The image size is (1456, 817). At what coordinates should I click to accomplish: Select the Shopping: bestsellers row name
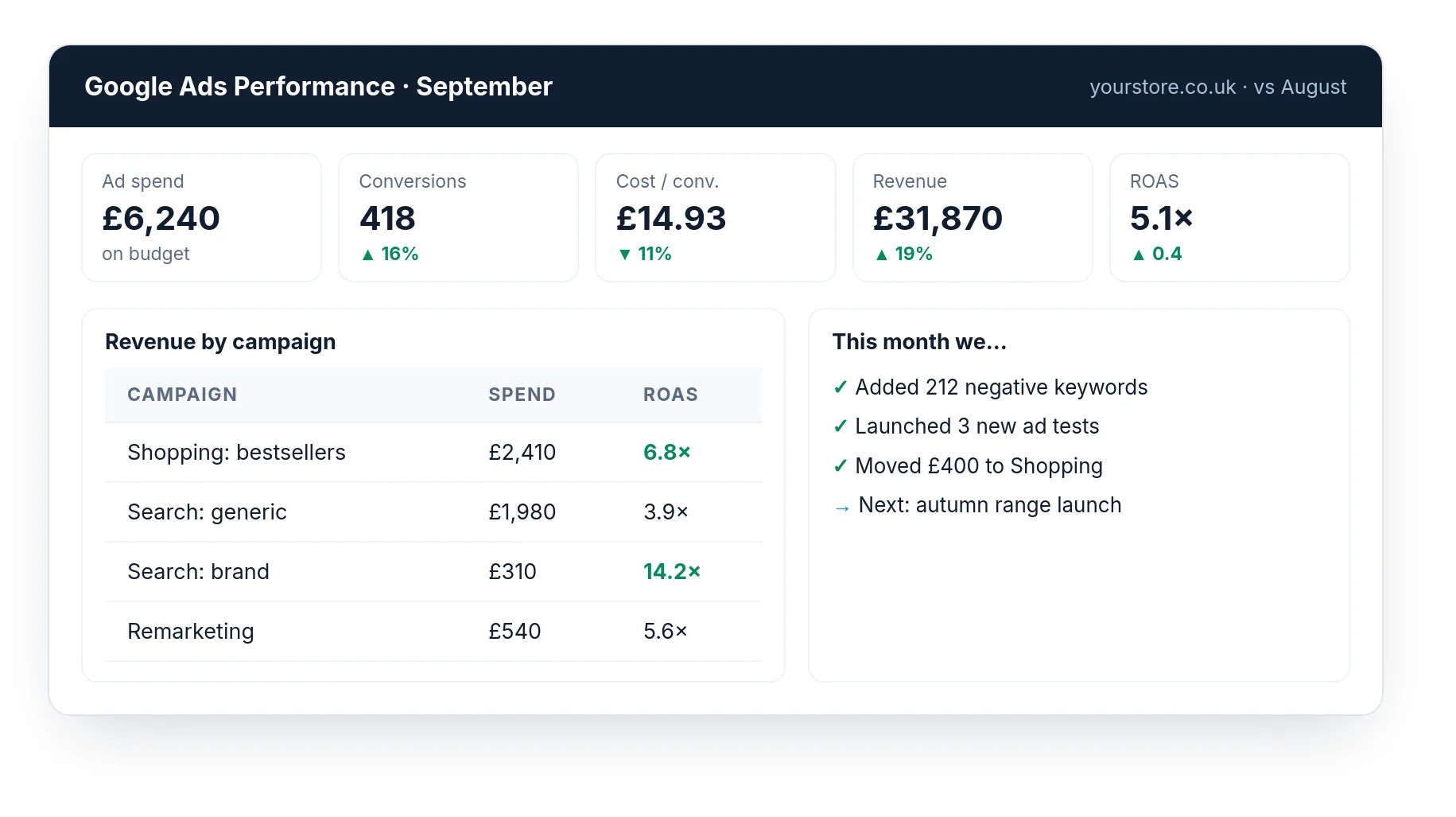236,453
